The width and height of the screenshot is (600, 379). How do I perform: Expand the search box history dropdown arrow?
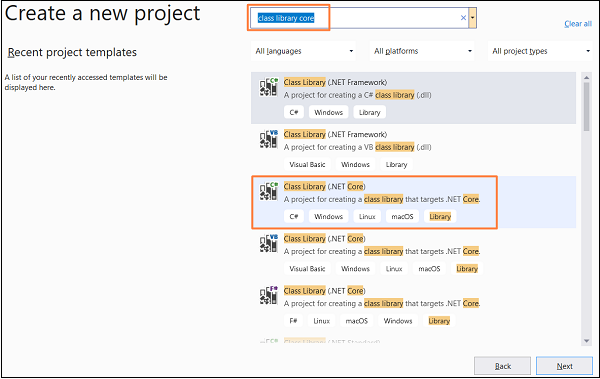473,18
